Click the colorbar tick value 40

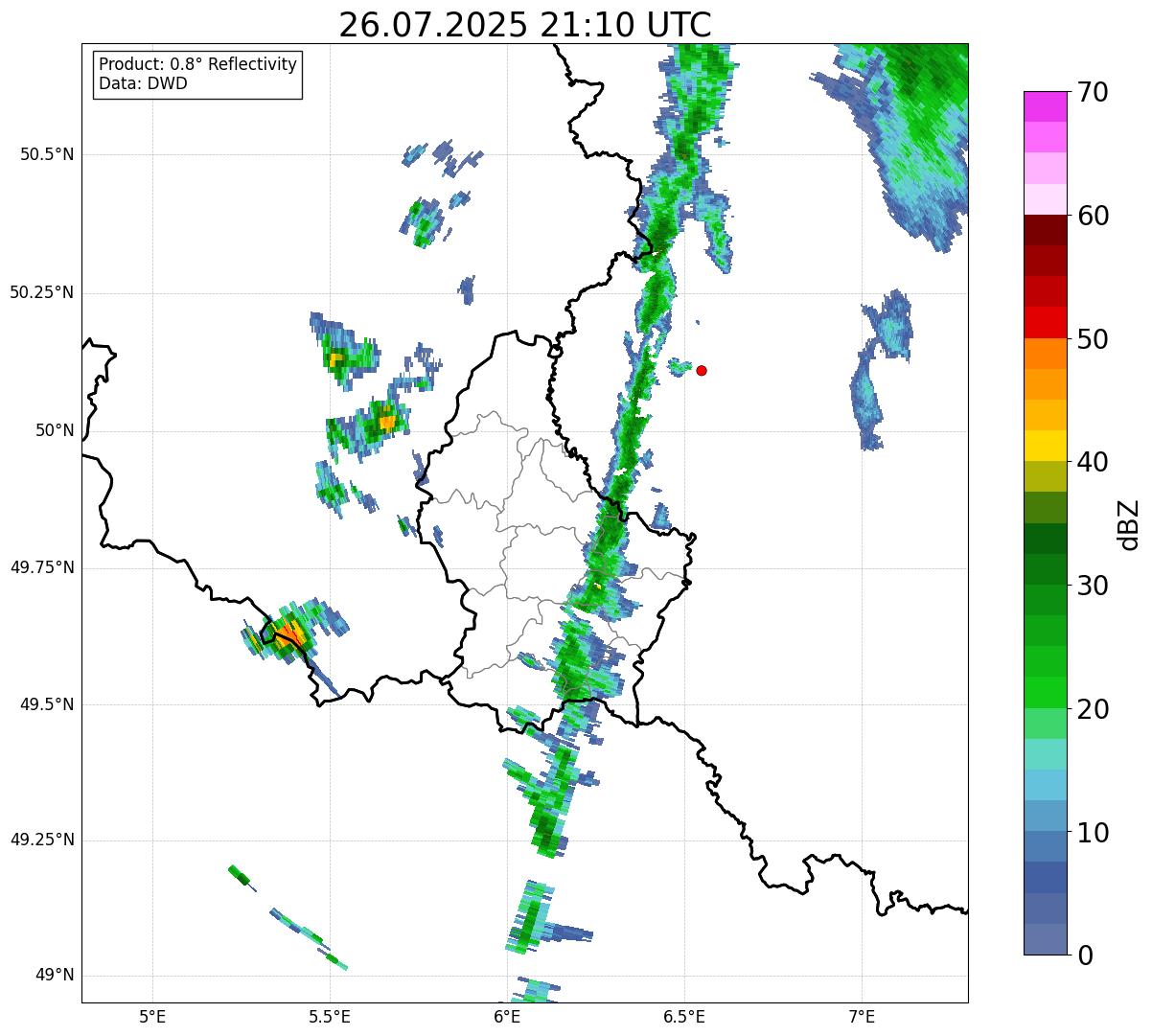(x=1093, y=462)
